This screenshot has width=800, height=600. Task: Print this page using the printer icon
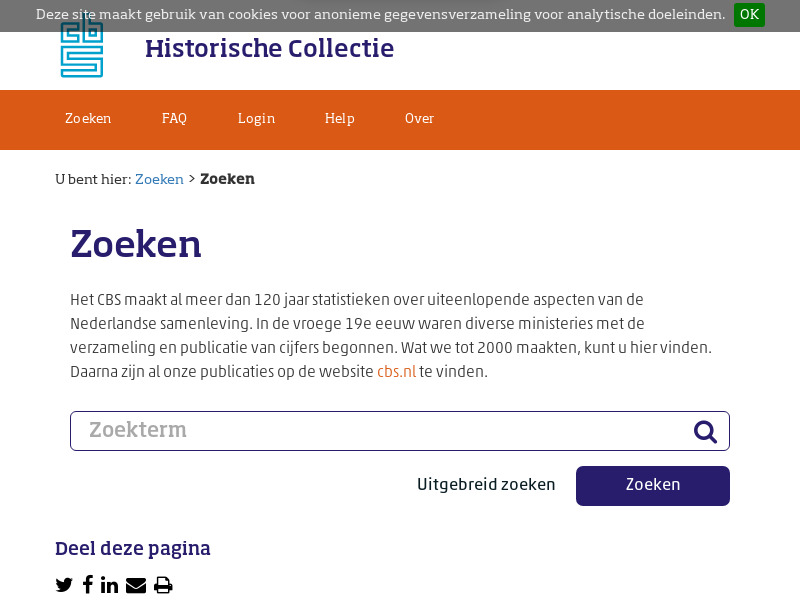point(163,585)
